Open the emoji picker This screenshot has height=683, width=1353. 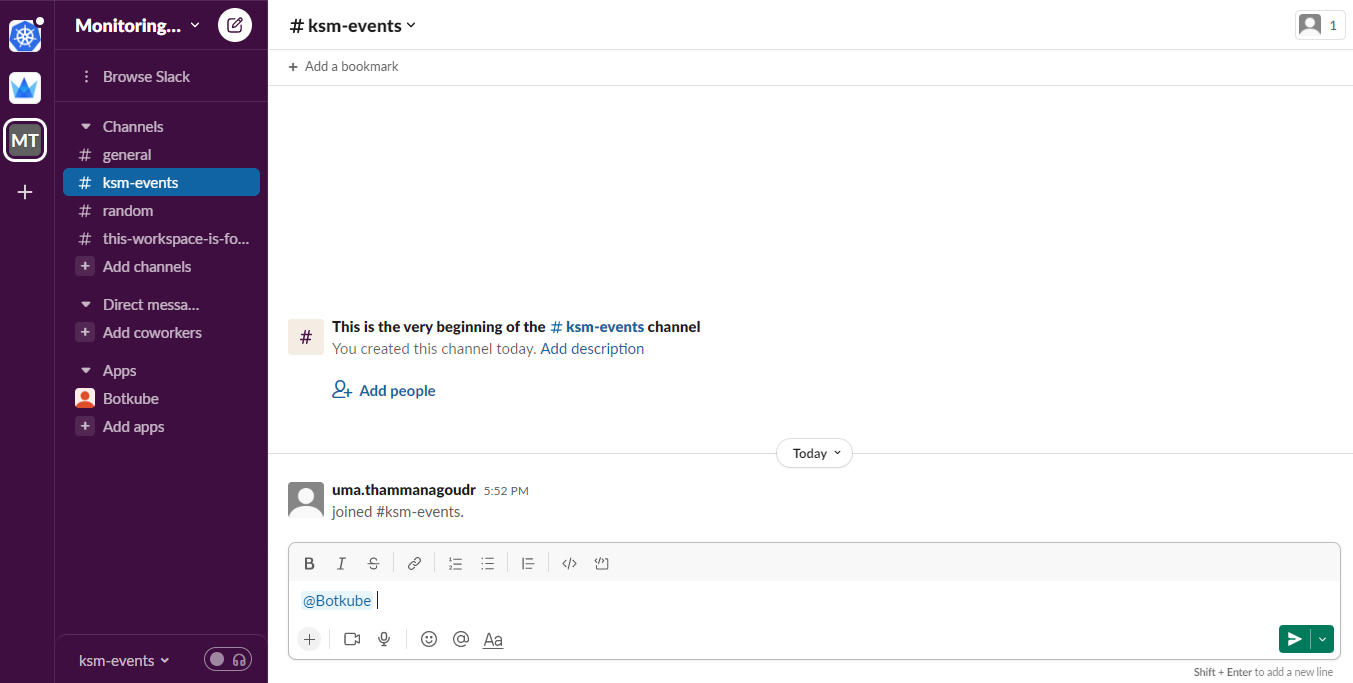click(x=429, y=639)
